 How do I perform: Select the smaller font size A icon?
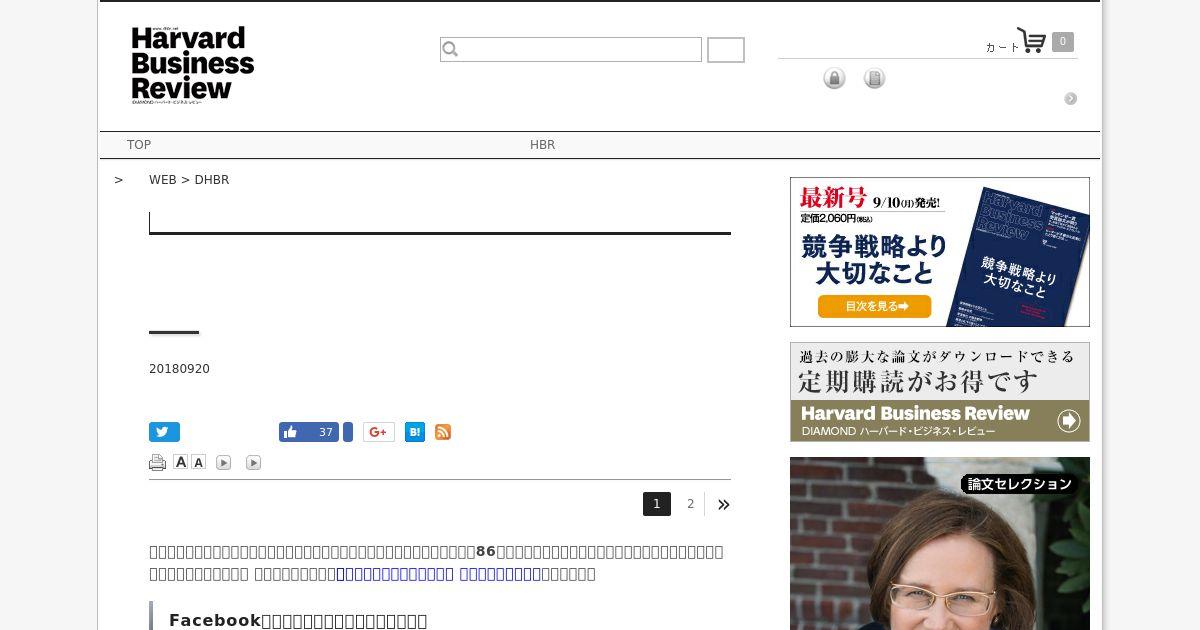(x=199, y=462)
